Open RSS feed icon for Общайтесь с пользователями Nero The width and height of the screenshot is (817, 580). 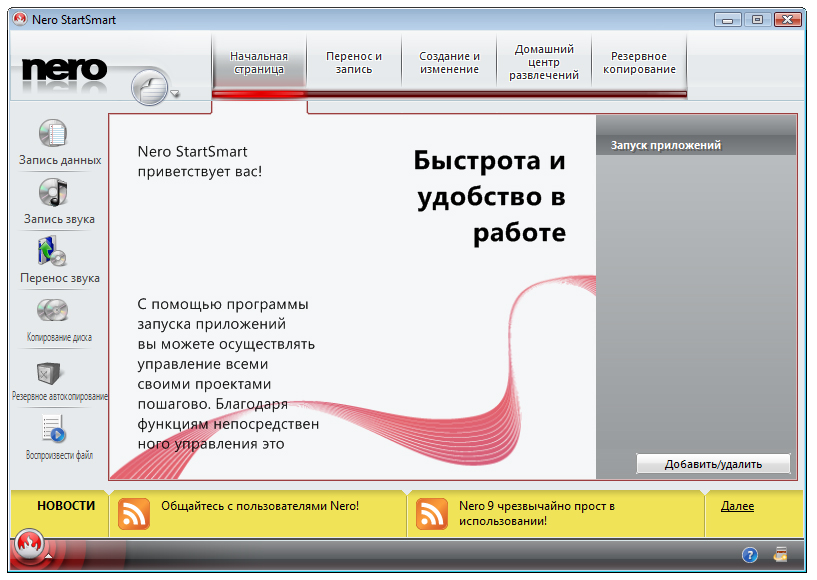[x=134, y=514]
